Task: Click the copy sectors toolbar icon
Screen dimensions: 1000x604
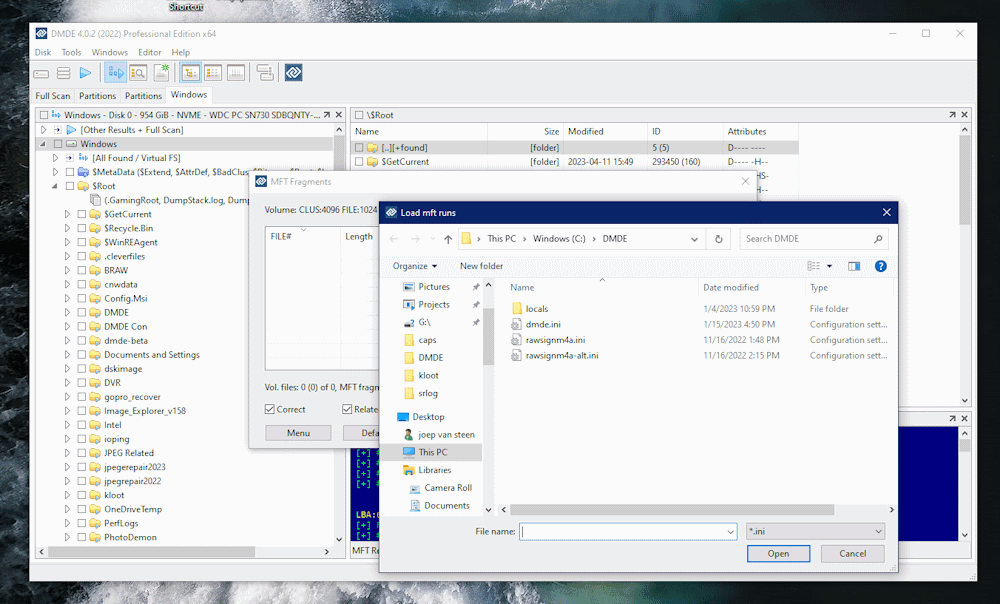Action: coord(265,73)
